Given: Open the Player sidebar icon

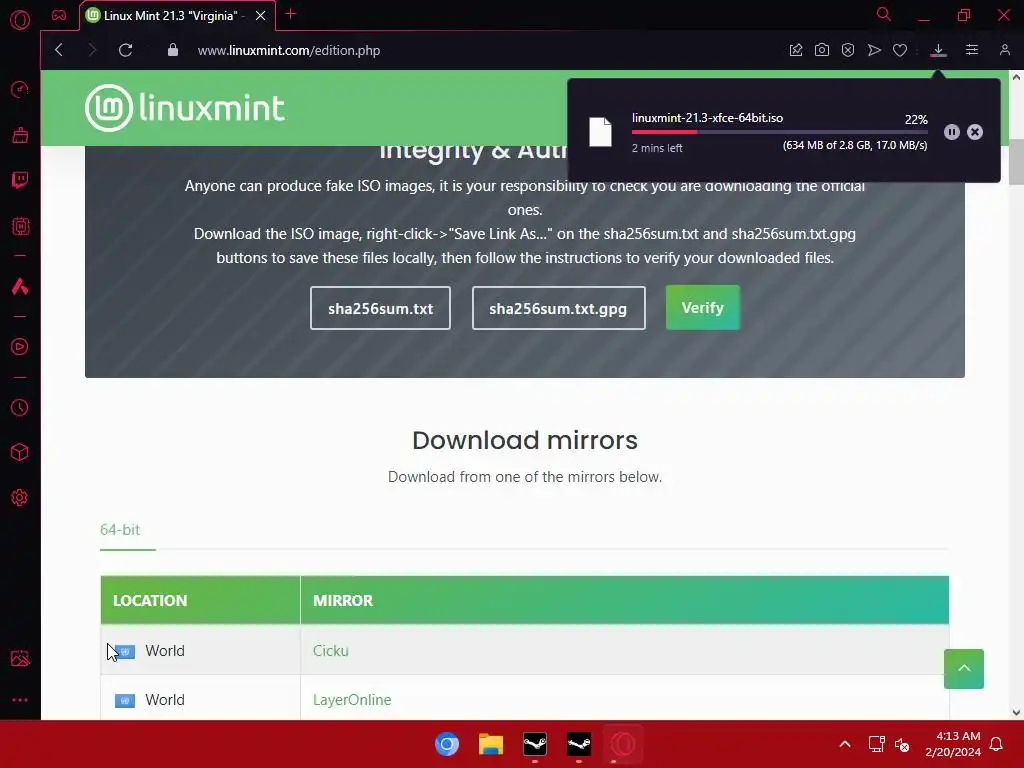Looking at the screenshot, I should coord(20,347).
